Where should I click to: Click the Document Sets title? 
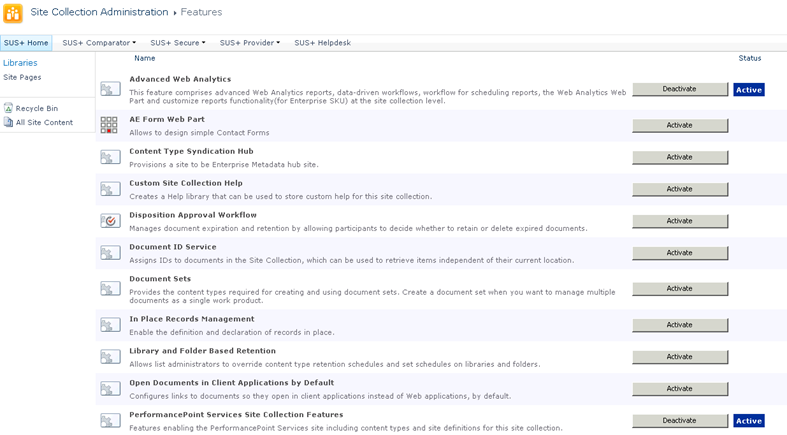point(160,279)
